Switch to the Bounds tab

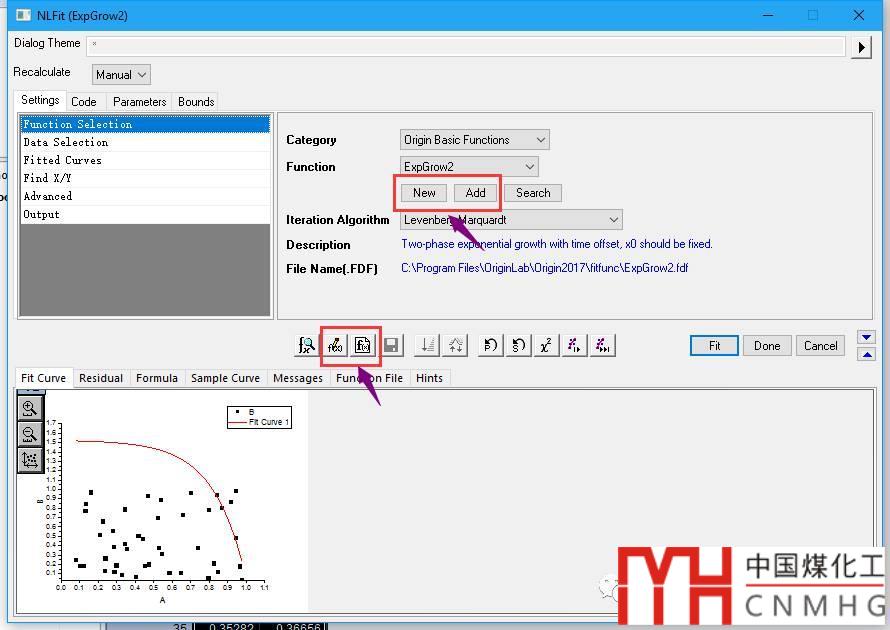pos(196,102)
